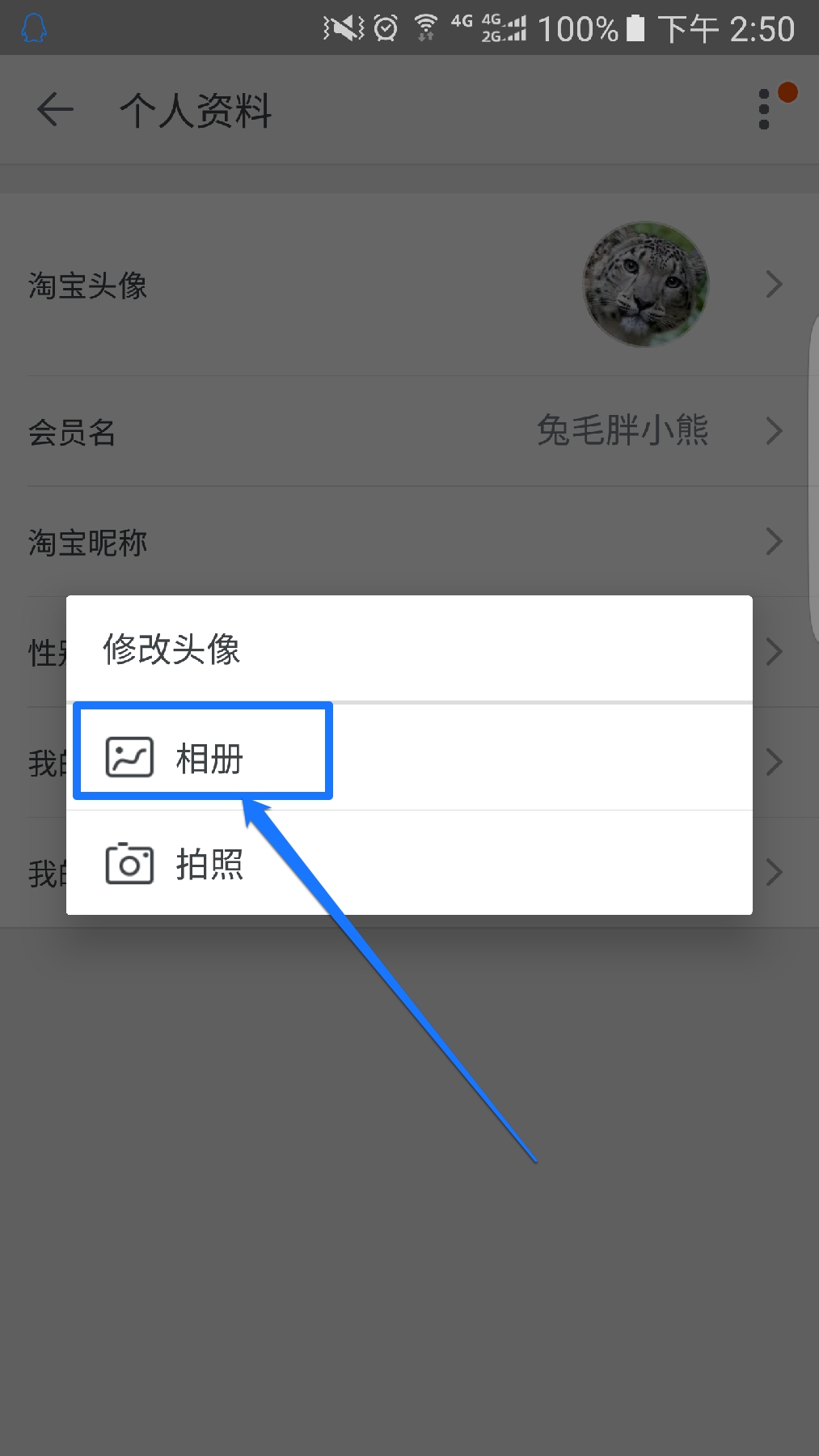Open the 性别 row chevron
Image resolution: width=819 pixels, height=1456 pixels.
pyautogui.click(x=774, y=651)
